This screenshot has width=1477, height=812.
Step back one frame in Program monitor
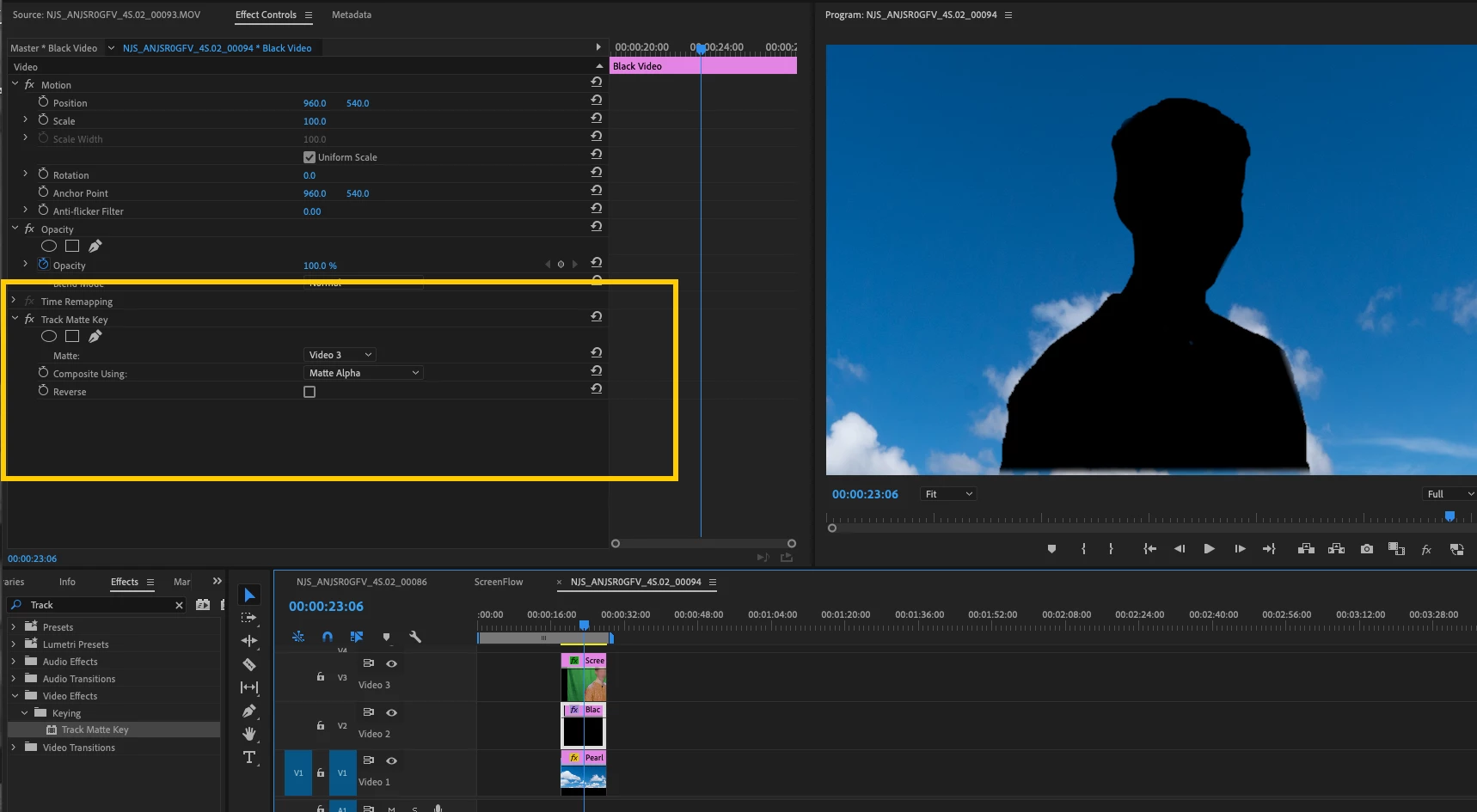point(1180,549)
